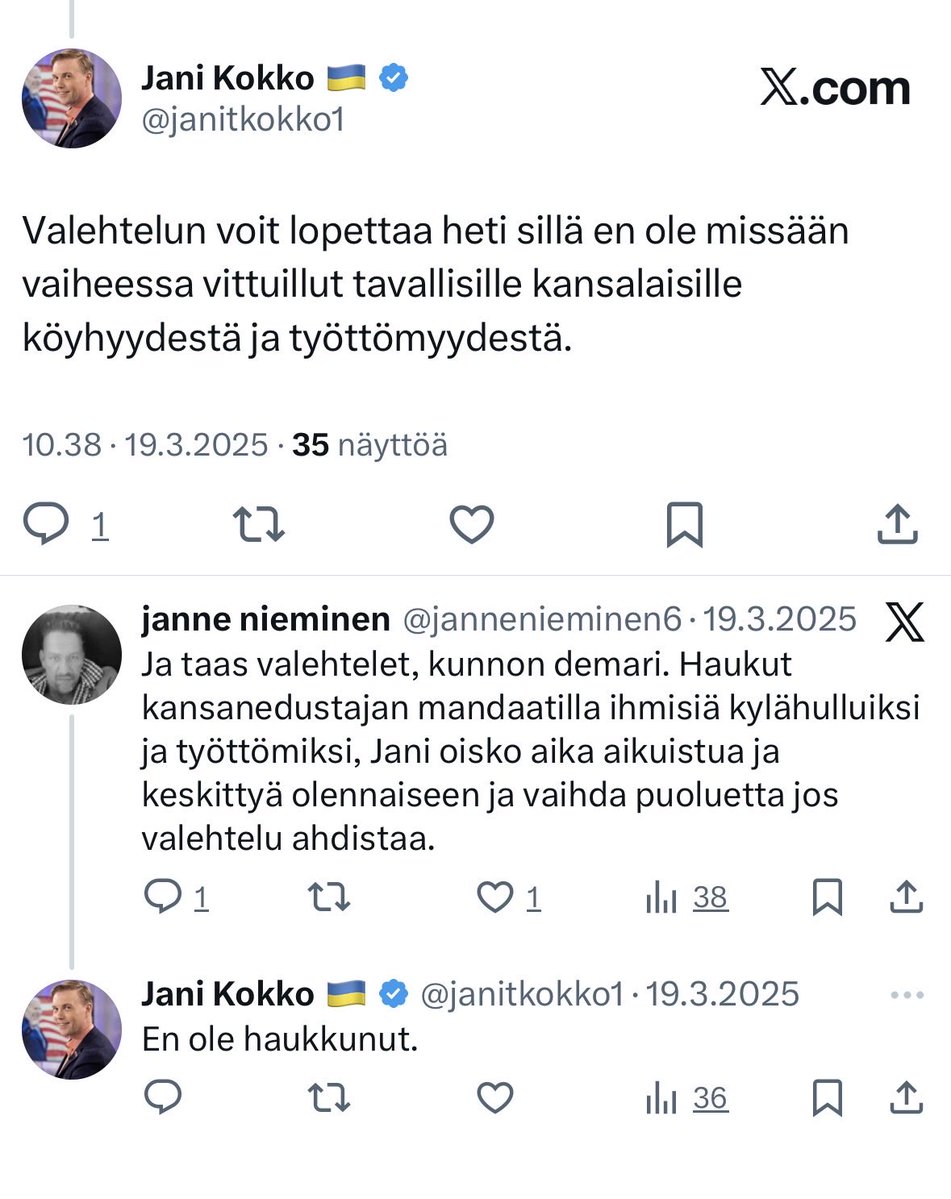Share the main Jani Kokko post
The width and height of the screenshot is (951, 1199).
[897, 524]
